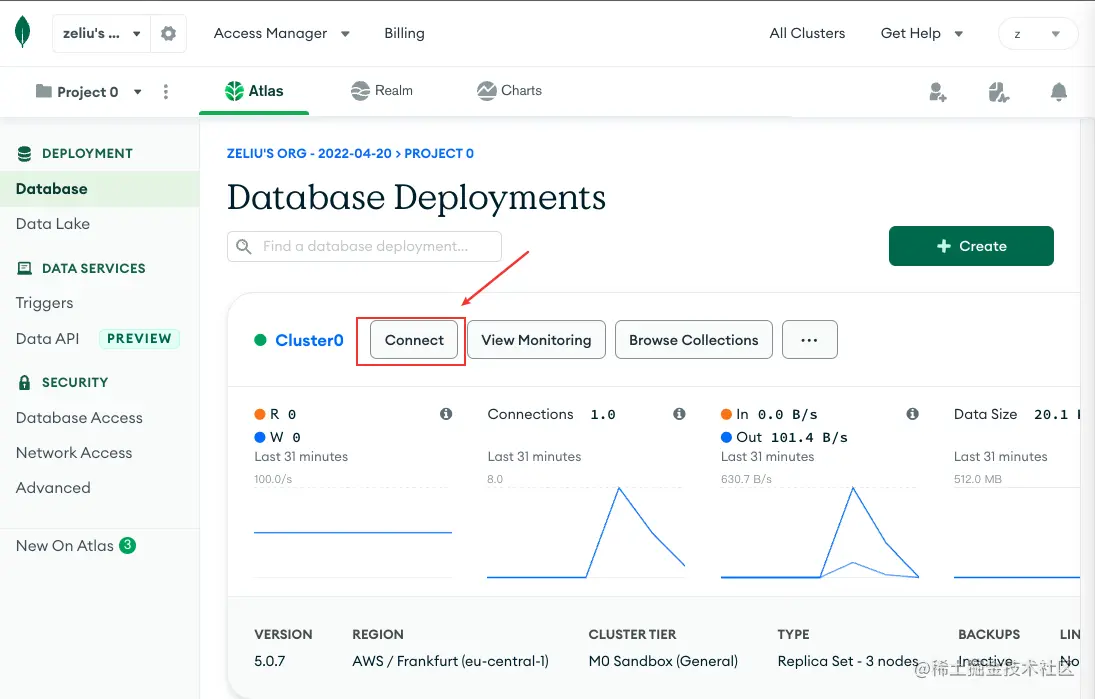Click the Data Size label
1095x699 pixels.
pyautogui.click(x=985, y=414)
